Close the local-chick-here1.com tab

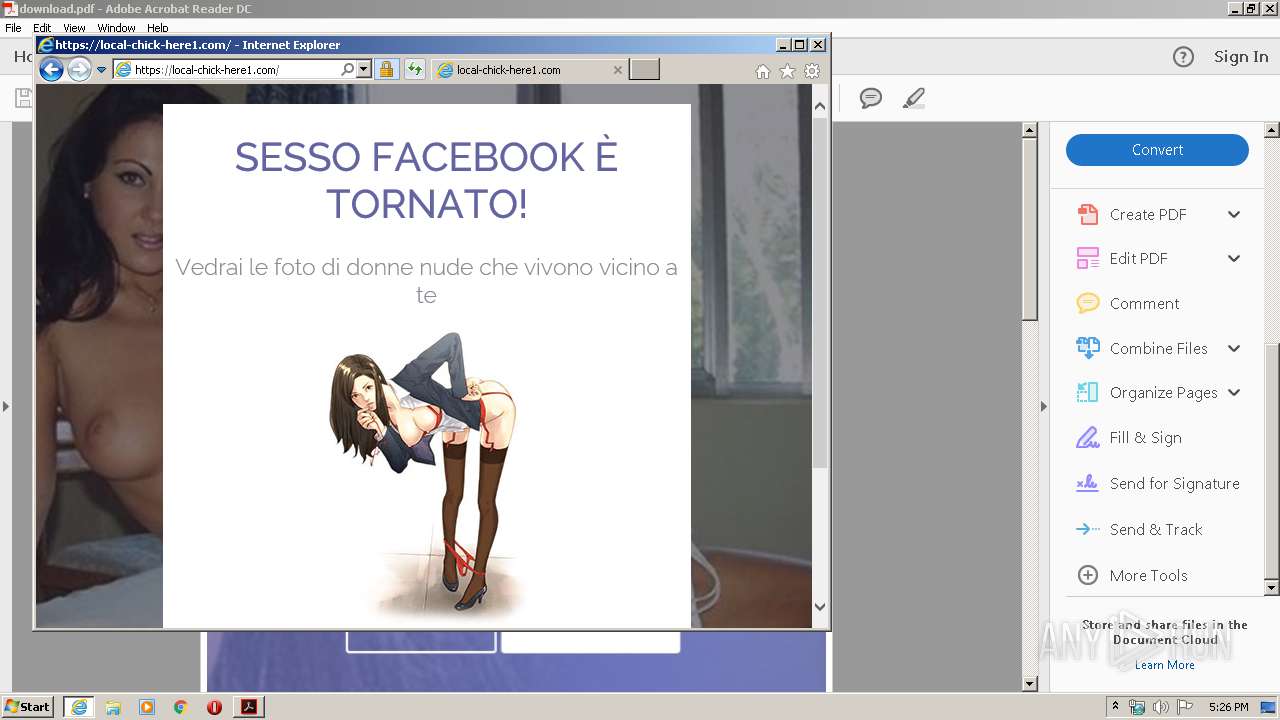click(617, 70)
